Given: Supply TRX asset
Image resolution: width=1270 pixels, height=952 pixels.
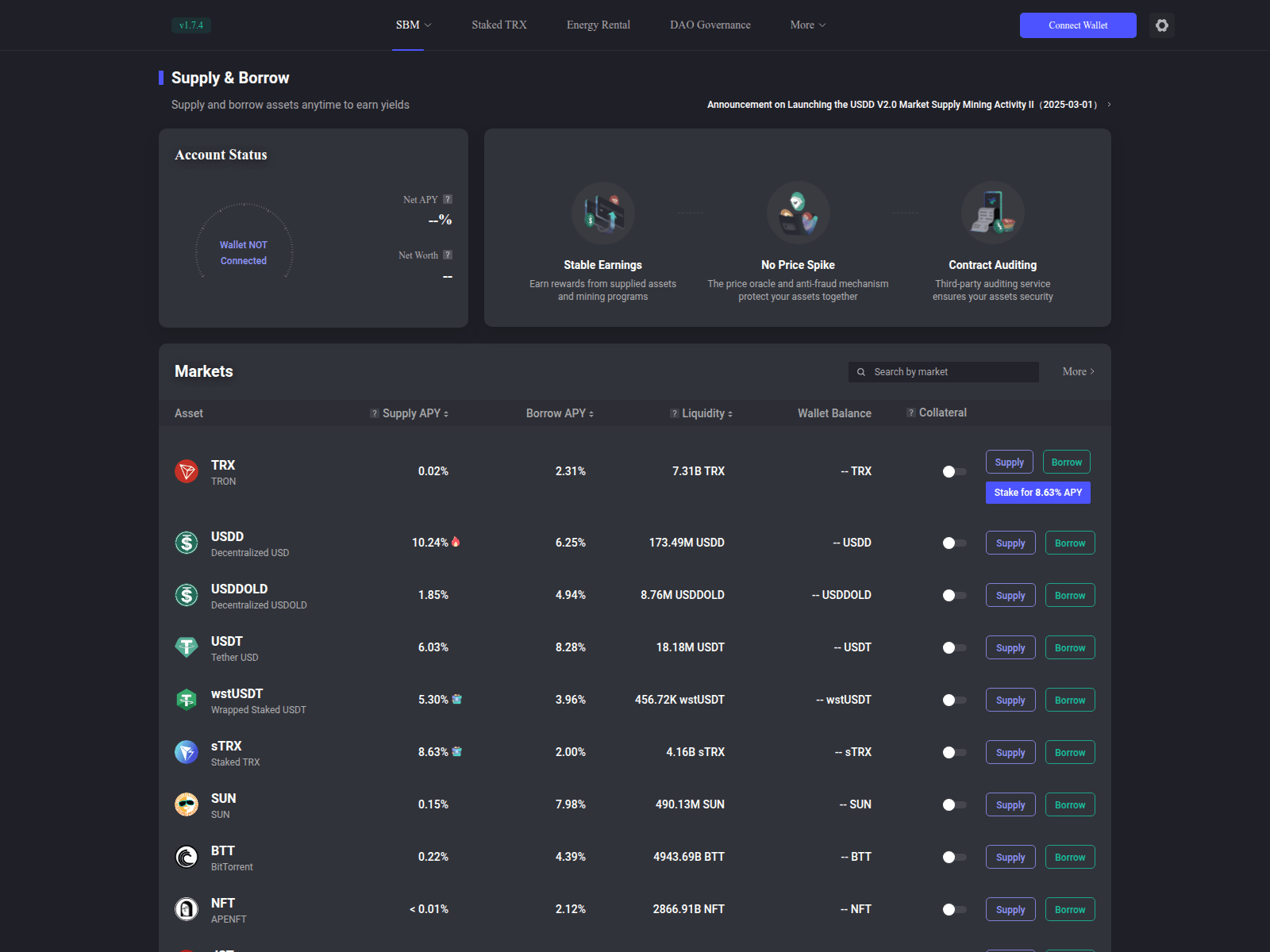Looking at the screenshot, I should coord(1010,463).
